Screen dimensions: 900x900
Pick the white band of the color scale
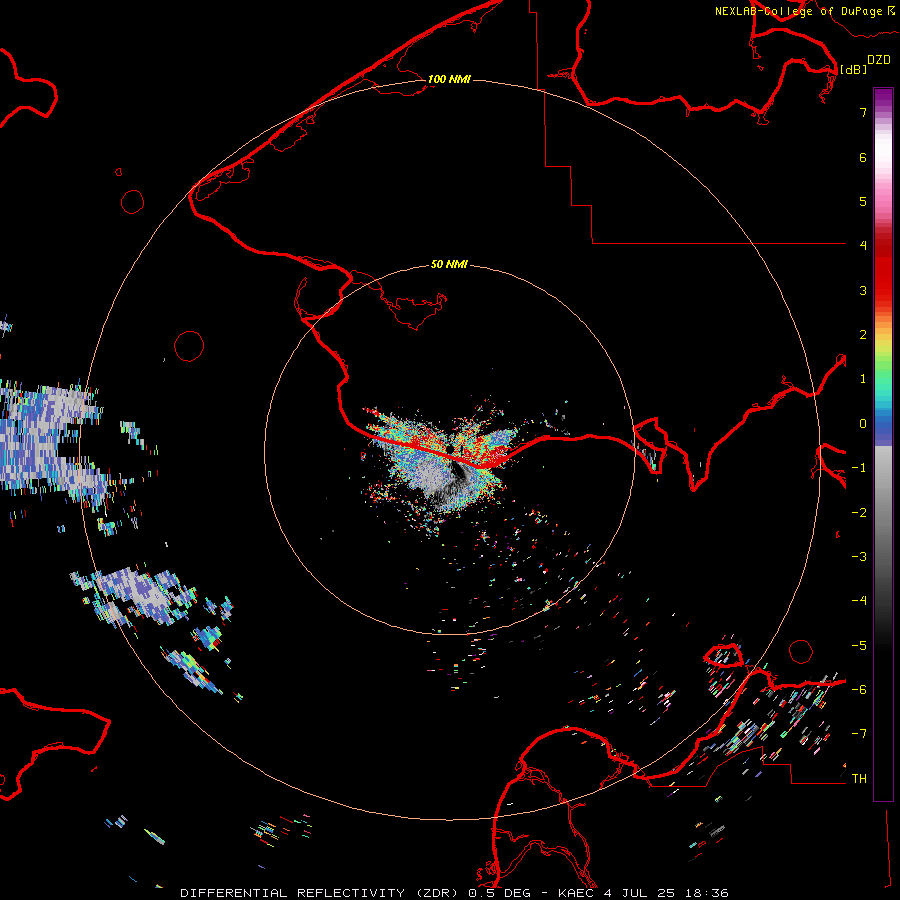point(883,150)
